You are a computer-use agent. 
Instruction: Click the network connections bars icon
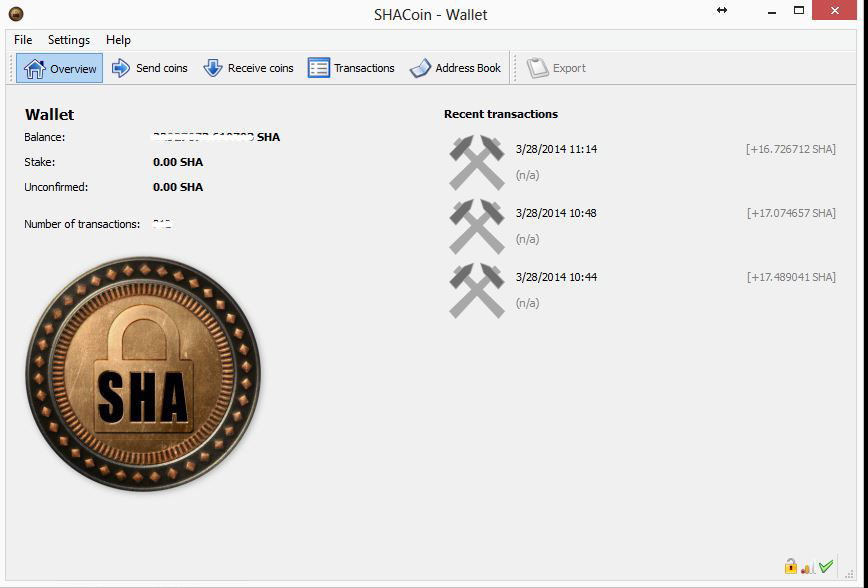pos(807,568)
